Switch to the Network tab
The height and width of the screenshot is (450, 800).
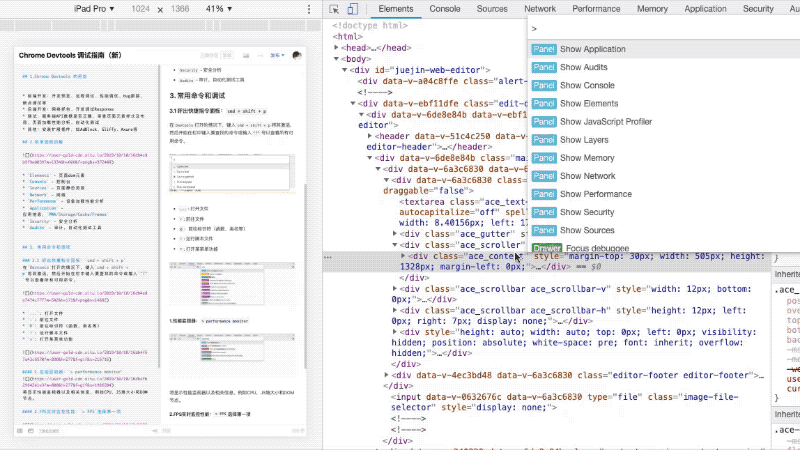click(540, 9)
